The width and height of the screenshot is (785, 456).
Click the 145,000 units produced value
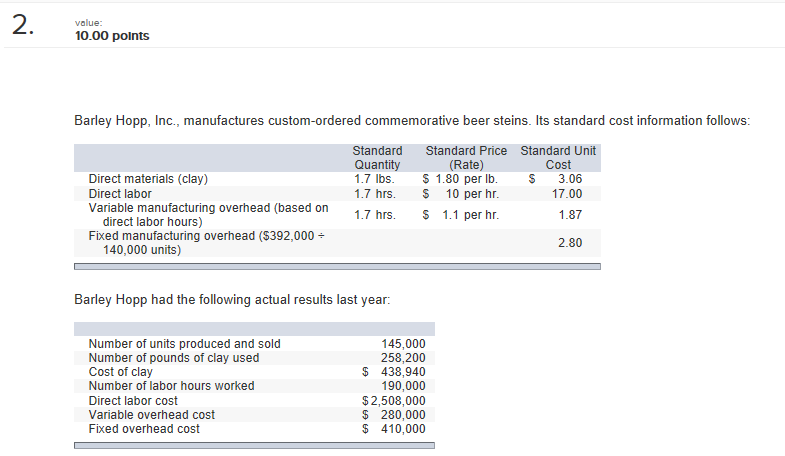(403, 344)
